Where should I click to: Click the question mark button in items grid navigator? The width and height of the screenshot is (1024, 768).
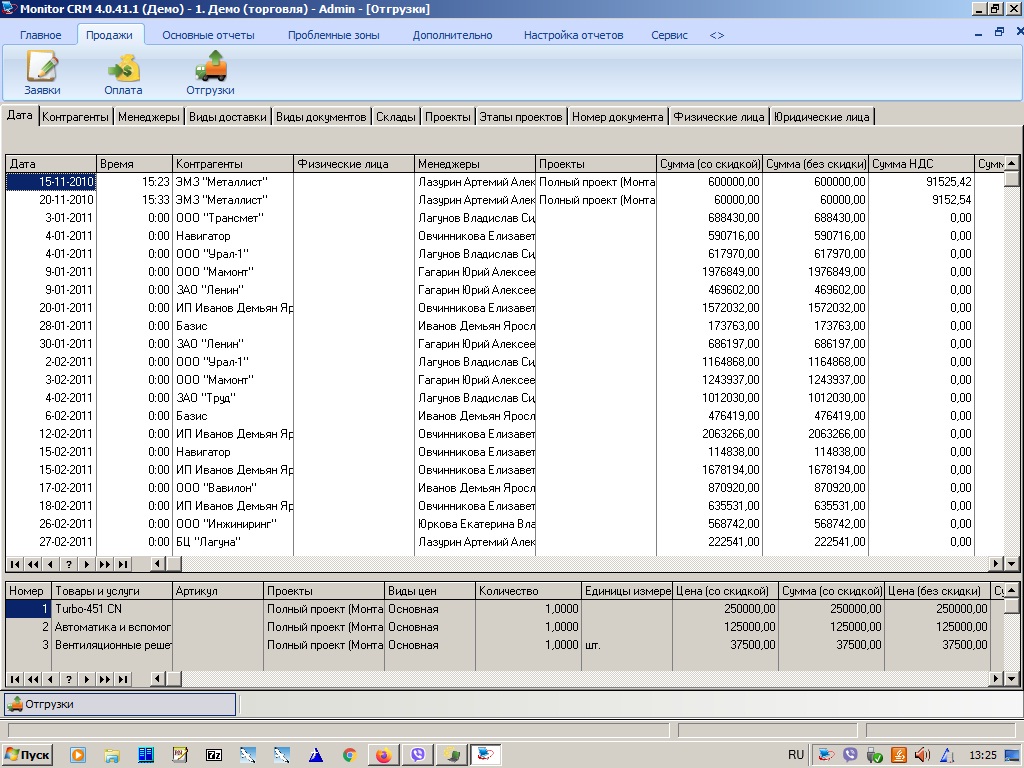pos(69,679)
